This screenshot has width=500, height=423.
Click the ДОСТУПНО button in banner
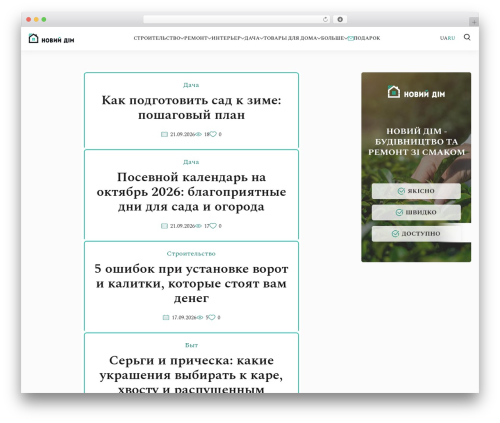pyautogui.click(x=416, y=234)
